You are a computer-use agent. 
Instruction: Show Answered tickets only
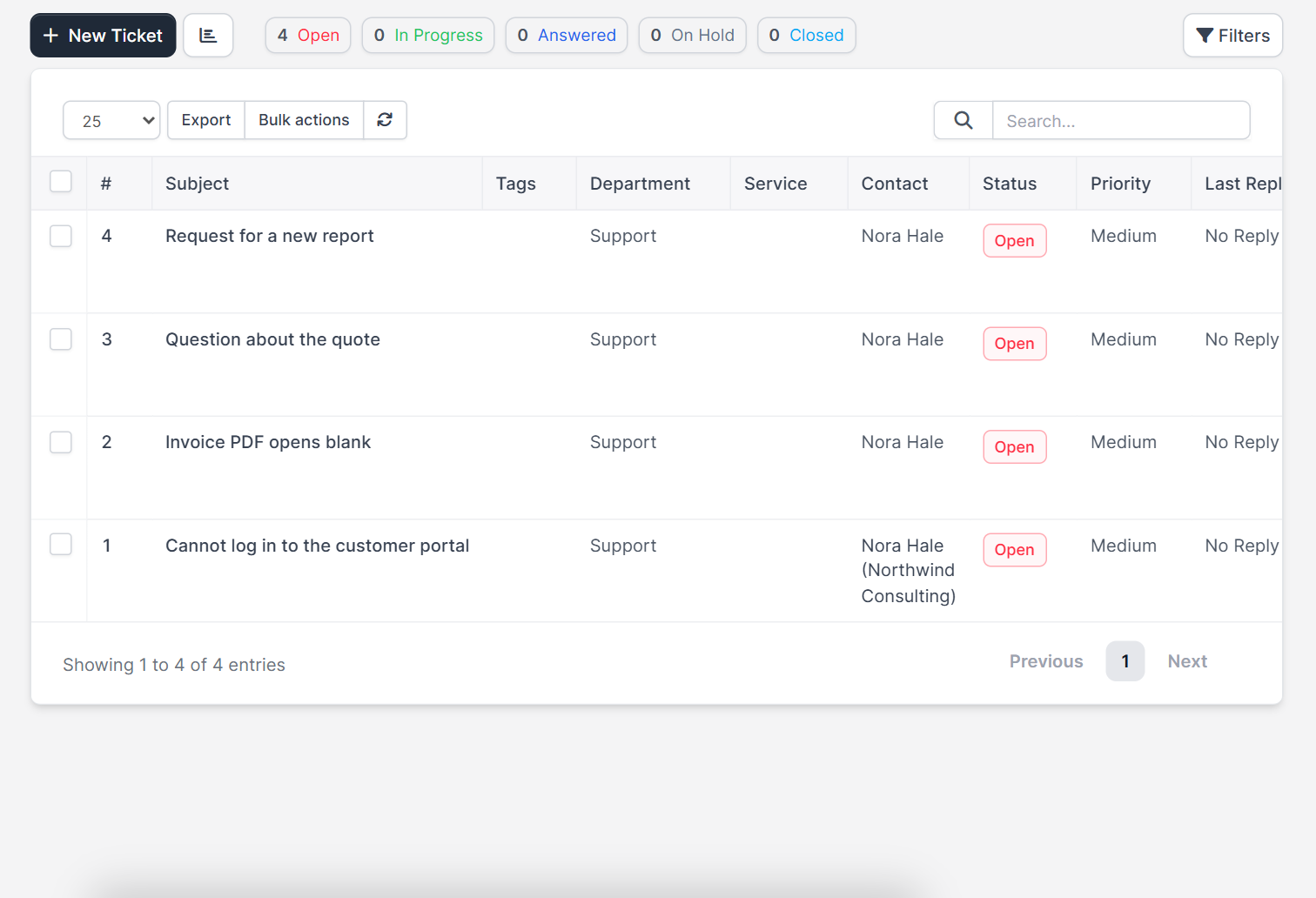click(x=567, y=36)
